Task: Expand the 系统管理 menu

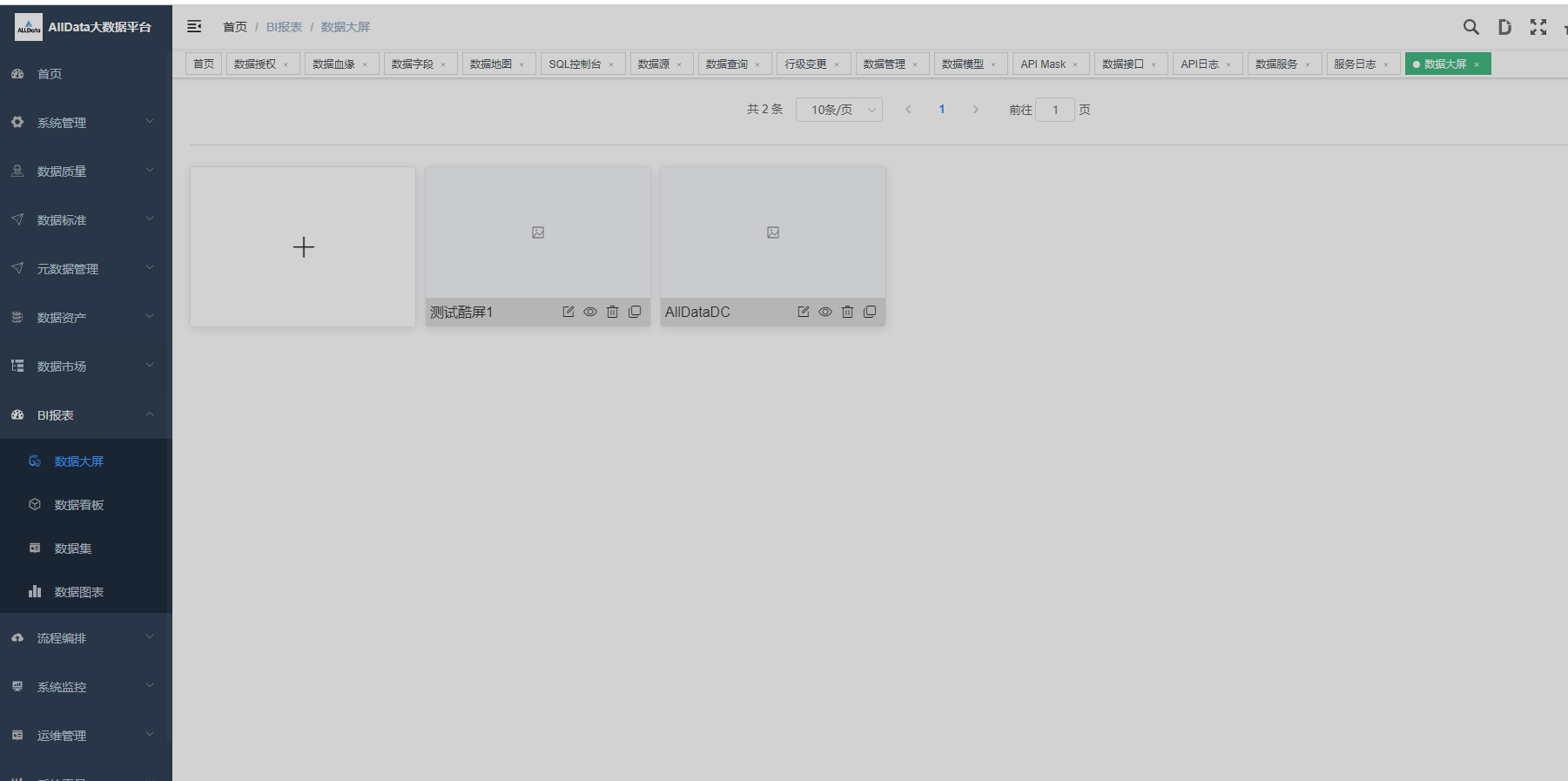Action: click(x=86, y=123)
